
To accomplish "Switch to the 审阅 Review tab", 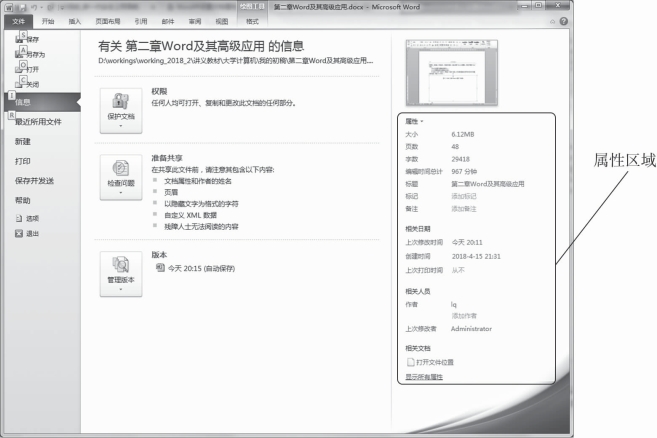I will (x=195, y=21).
